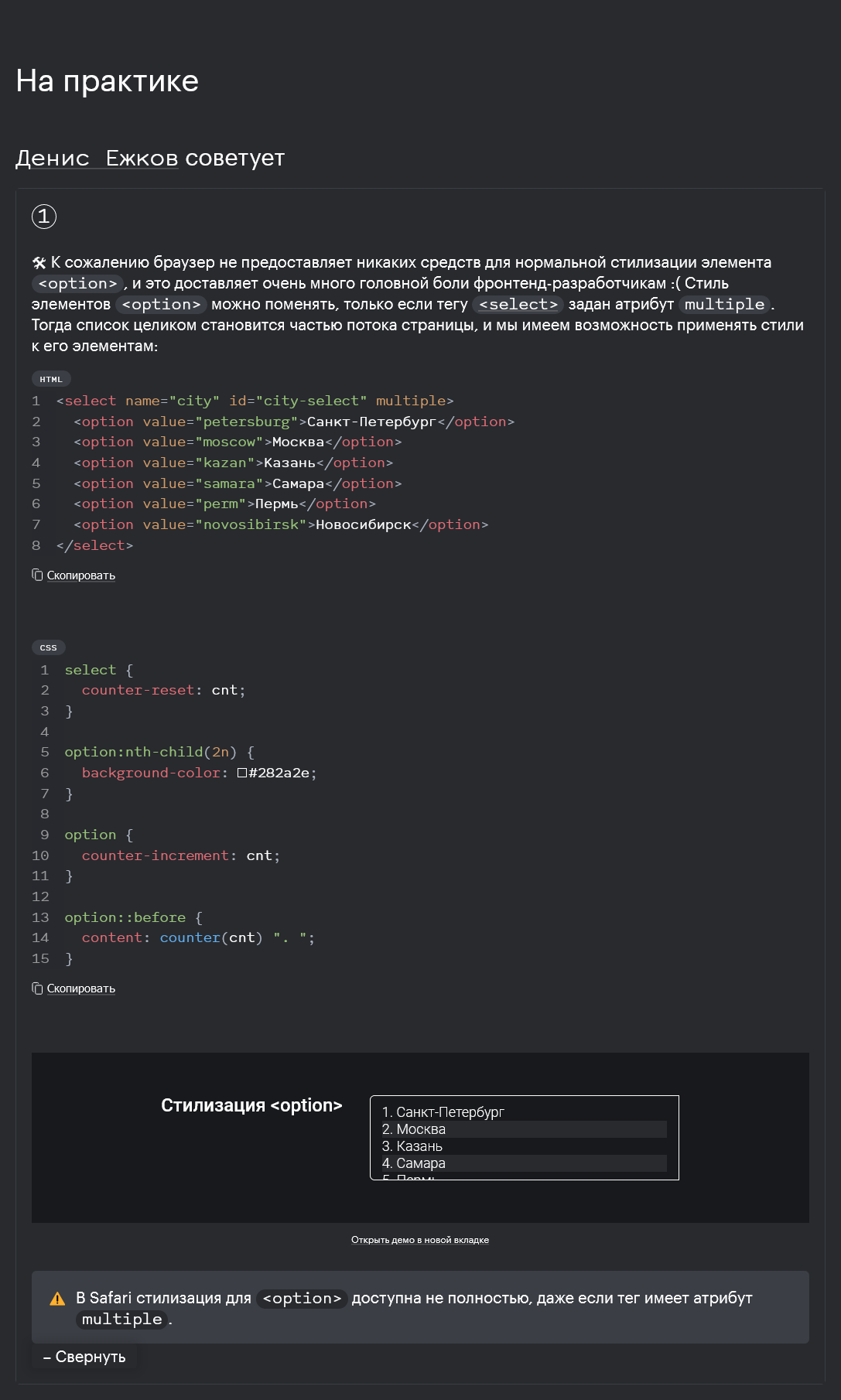Collapse the tip with Свернуть button
Image resolution: width=841 pixels, height=1400 pixels.
tap(84, 1357)
